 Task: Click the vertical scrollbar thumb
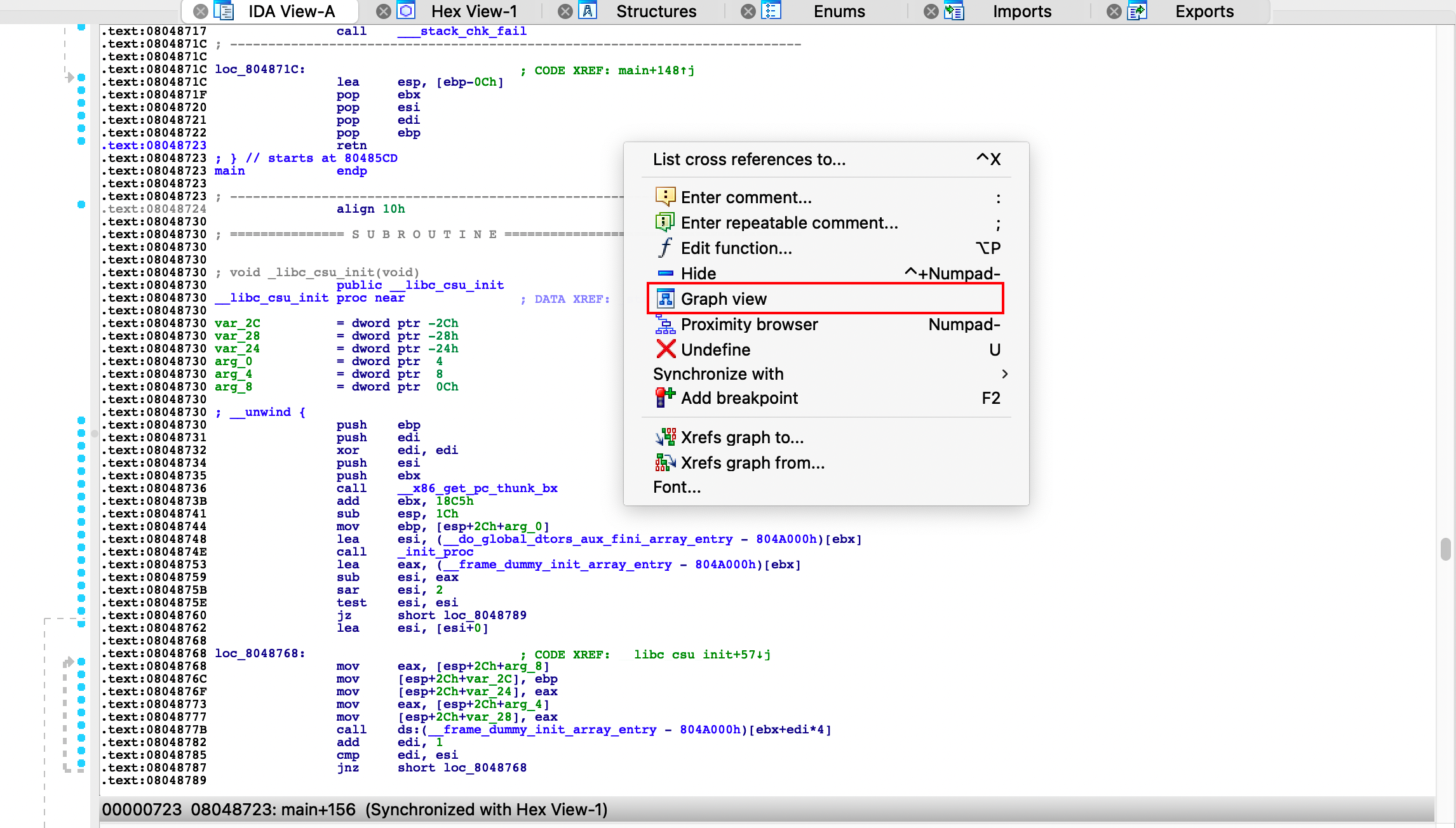coord(1446,549)
